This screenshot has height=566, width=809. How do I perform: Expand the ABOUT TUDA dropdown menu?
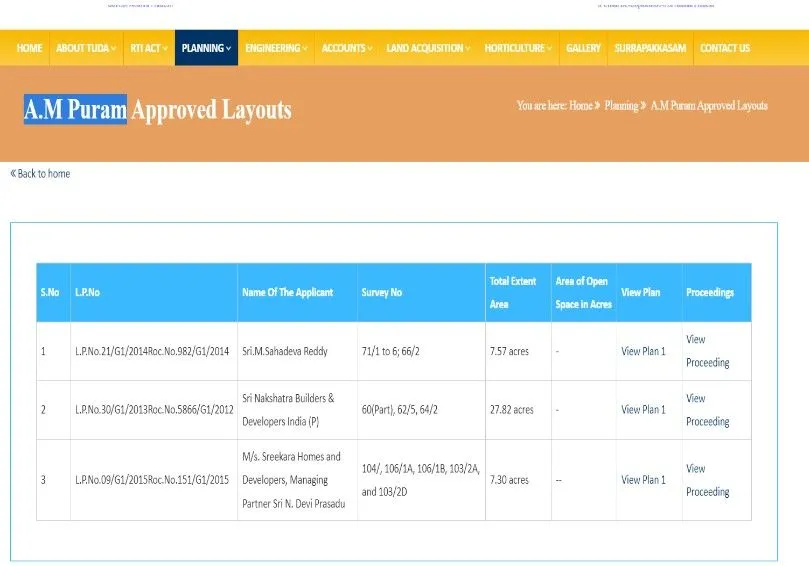tap(85, 48)
